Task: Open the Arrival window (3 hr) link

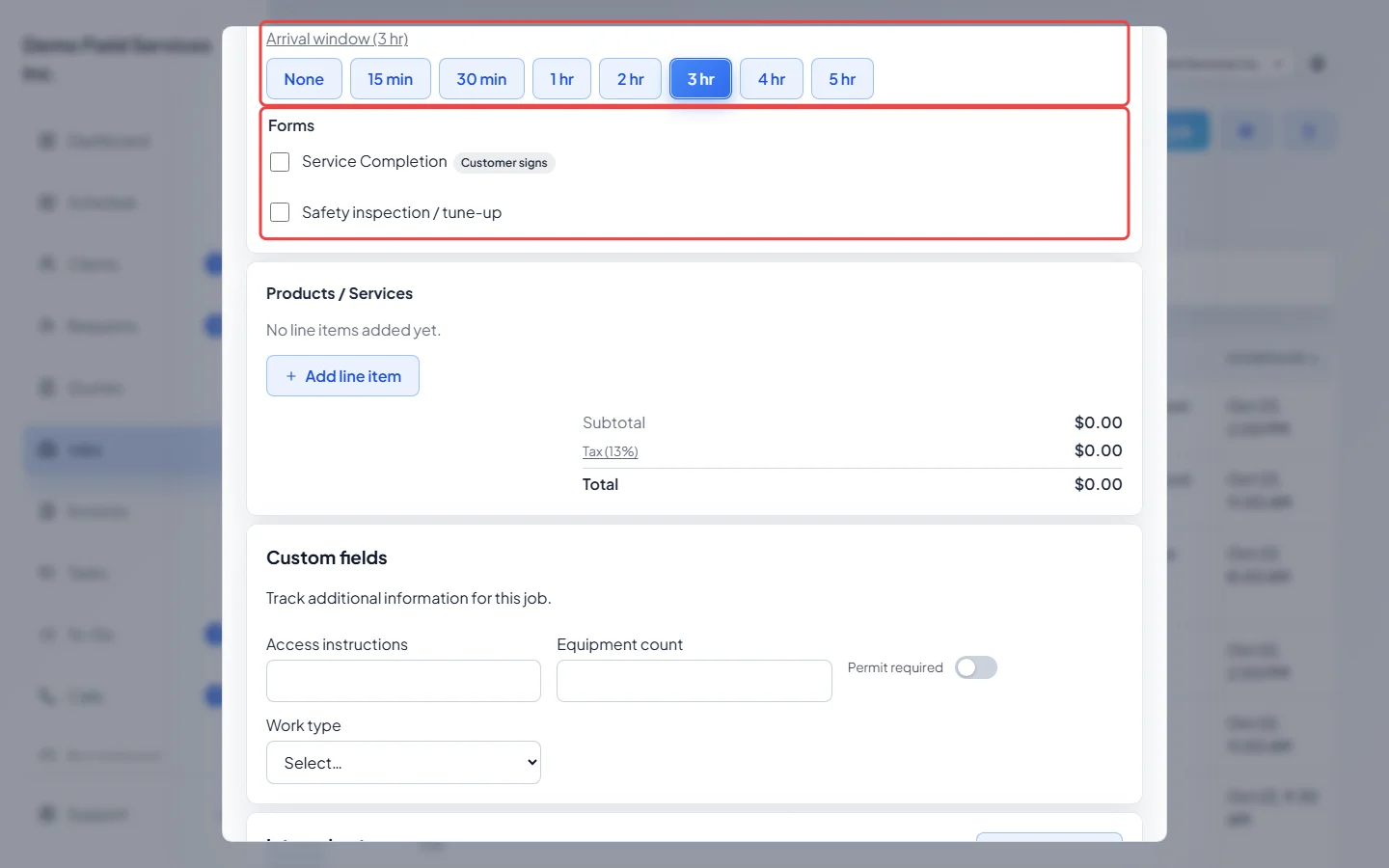Action: 337,39
